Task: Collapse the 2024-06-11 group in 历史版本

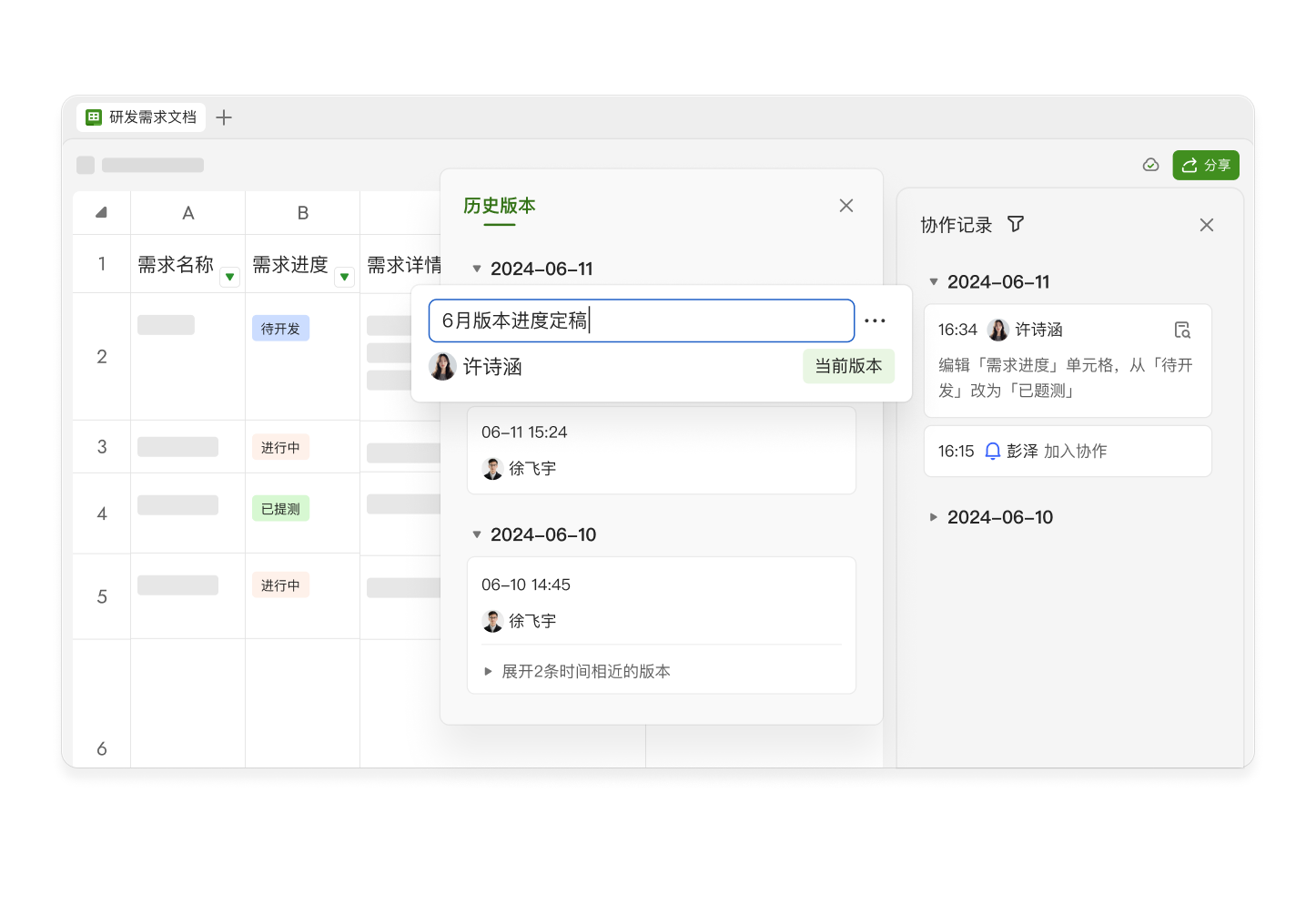Action: (x=476, y=269)
